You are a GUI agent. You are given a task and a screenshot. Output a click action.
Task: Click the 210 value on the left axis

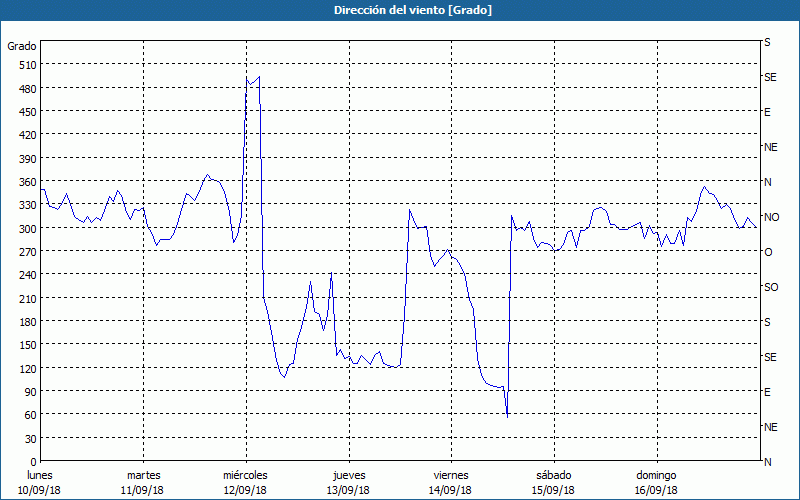tap(28, 298)
